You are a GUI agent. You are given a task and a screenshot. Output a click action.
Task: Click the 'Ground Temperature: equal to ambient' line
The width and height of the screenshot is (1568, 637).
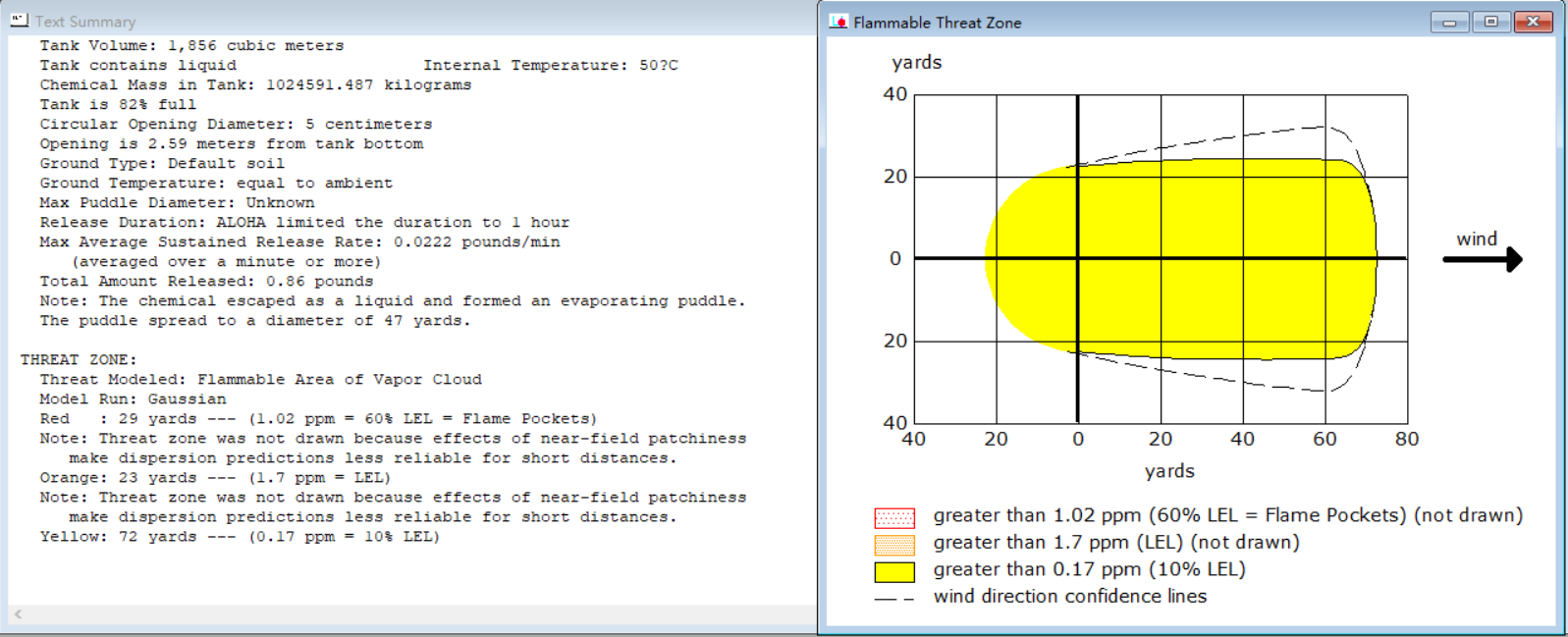tap(216, 183)
